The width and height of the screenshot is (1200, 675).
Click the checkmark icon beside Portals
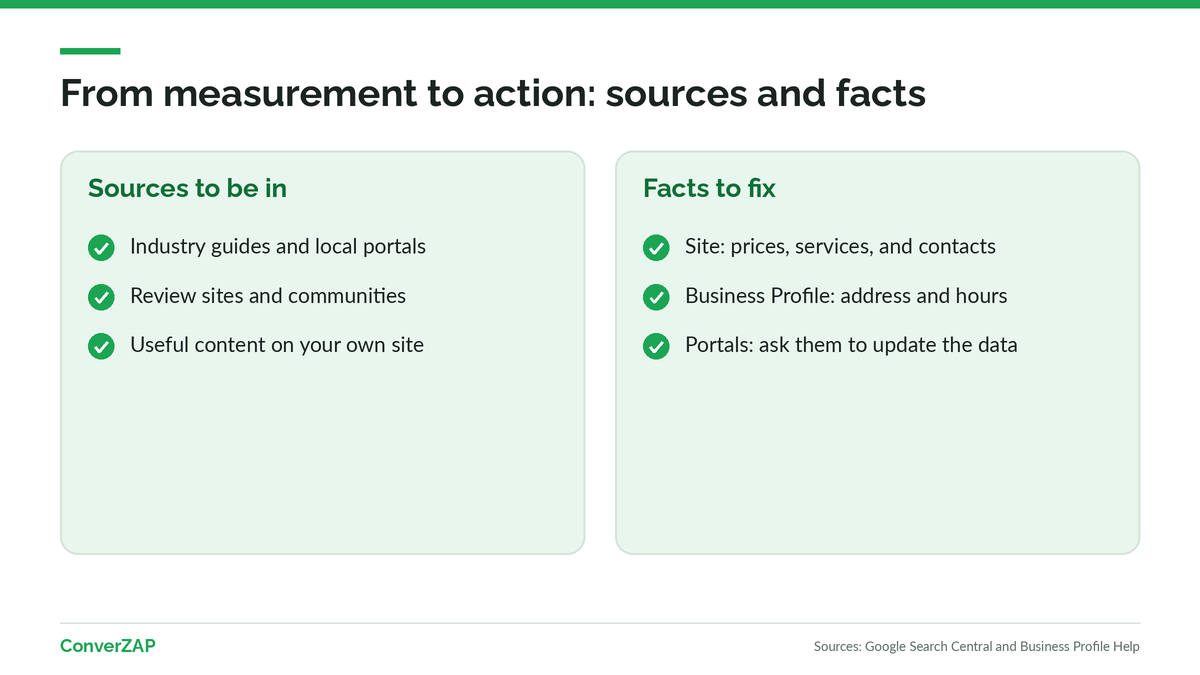[656, 347]
